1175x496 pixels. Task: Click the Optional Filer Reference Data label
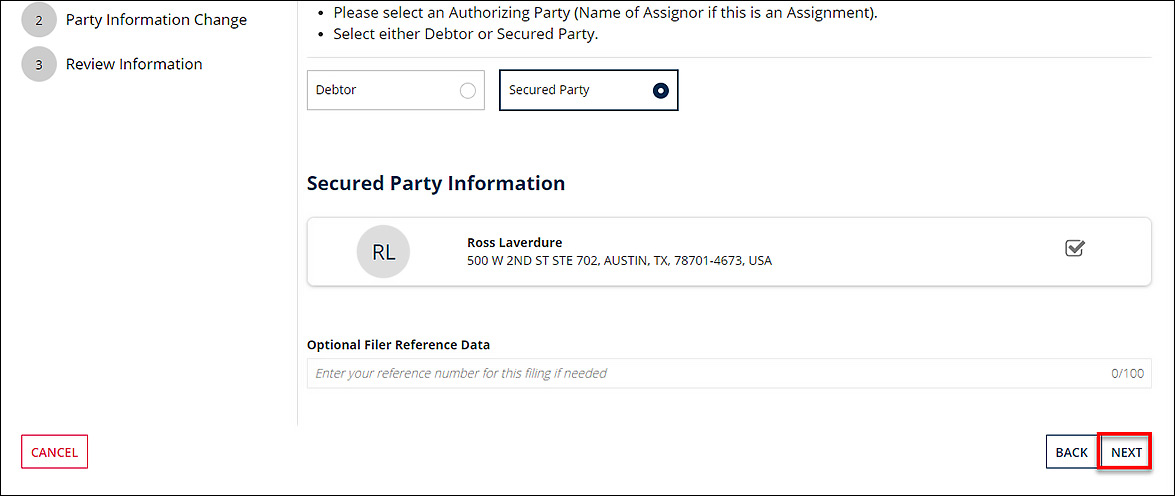tap(398, 345)
